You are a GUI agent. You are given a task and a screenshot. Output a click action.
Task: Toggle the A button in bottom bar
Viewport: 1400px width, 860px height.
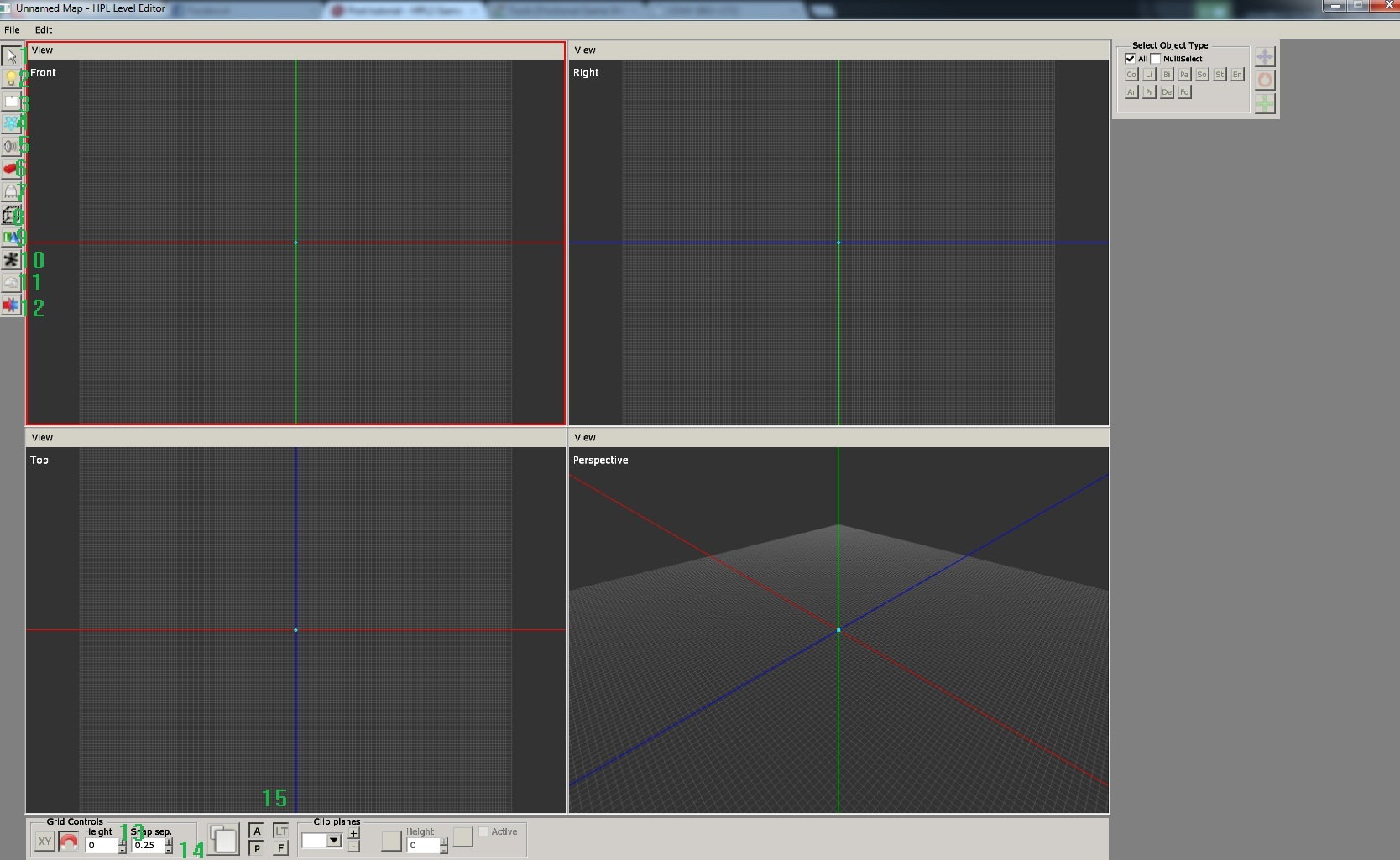point(257,831)
